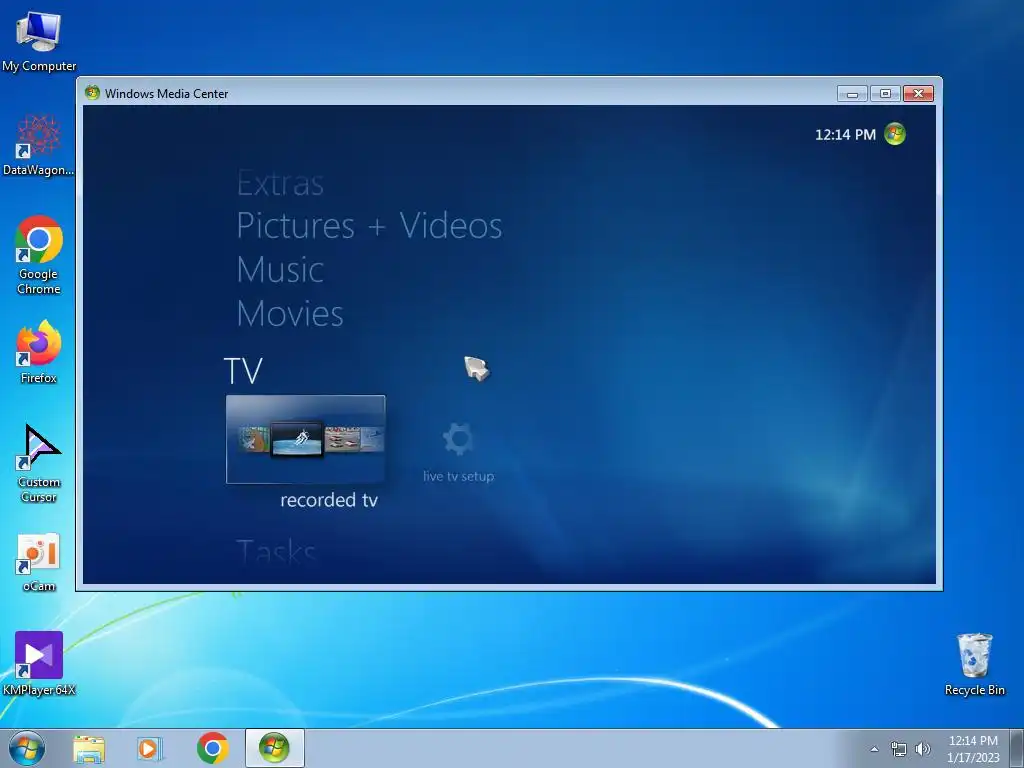This screenshot has height=768, width=1024.
Task: Open the network tray icon
Action: (x=899, y=749)
